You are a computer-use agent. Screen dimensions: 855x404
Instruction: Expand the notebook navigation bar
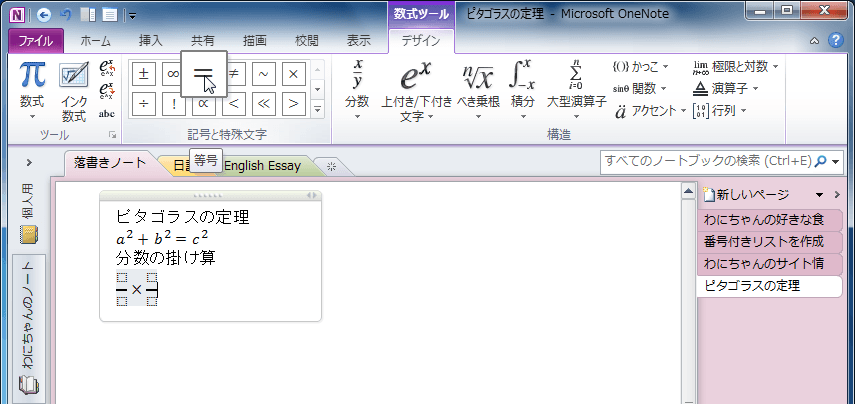coord(29,162)
